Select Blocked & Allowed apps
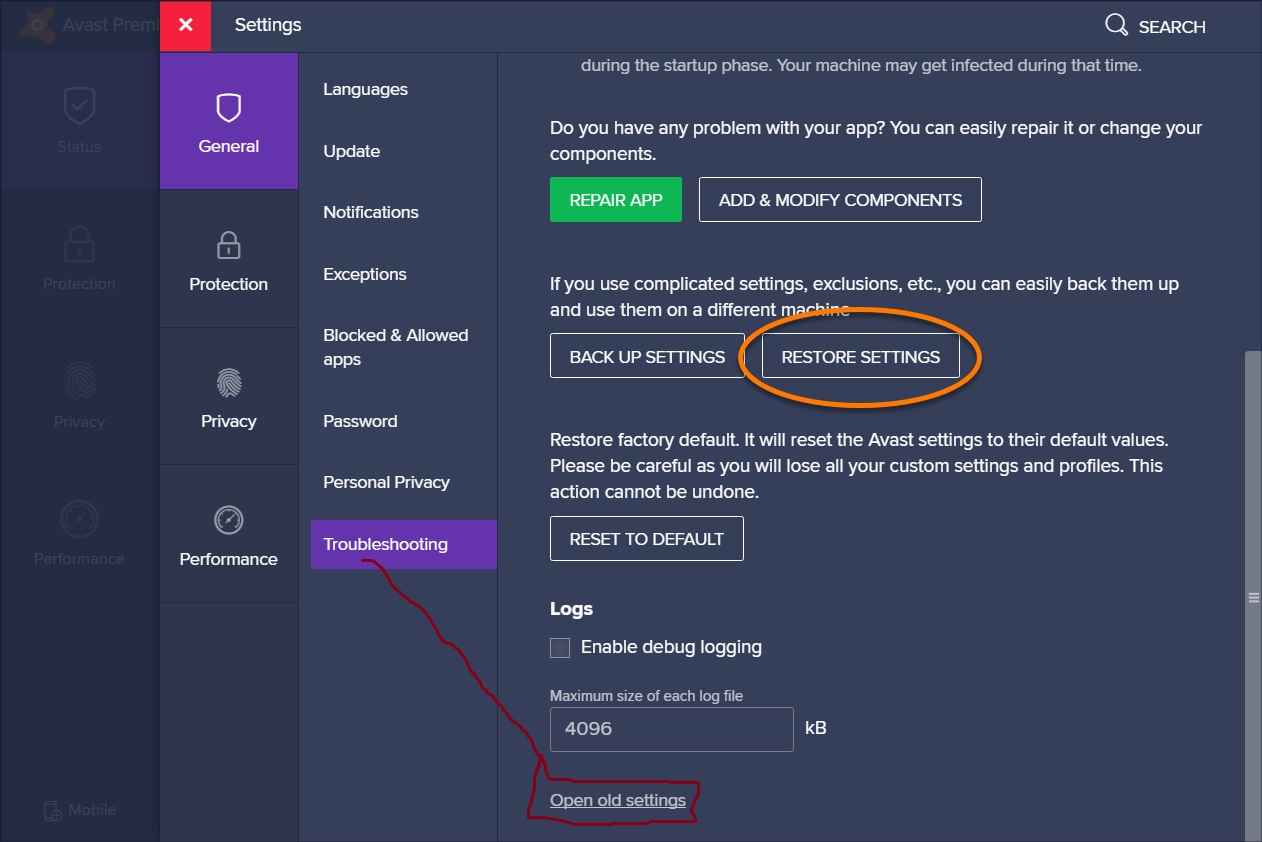This screenshot has width=1262, height=842. tap(395, 347)
